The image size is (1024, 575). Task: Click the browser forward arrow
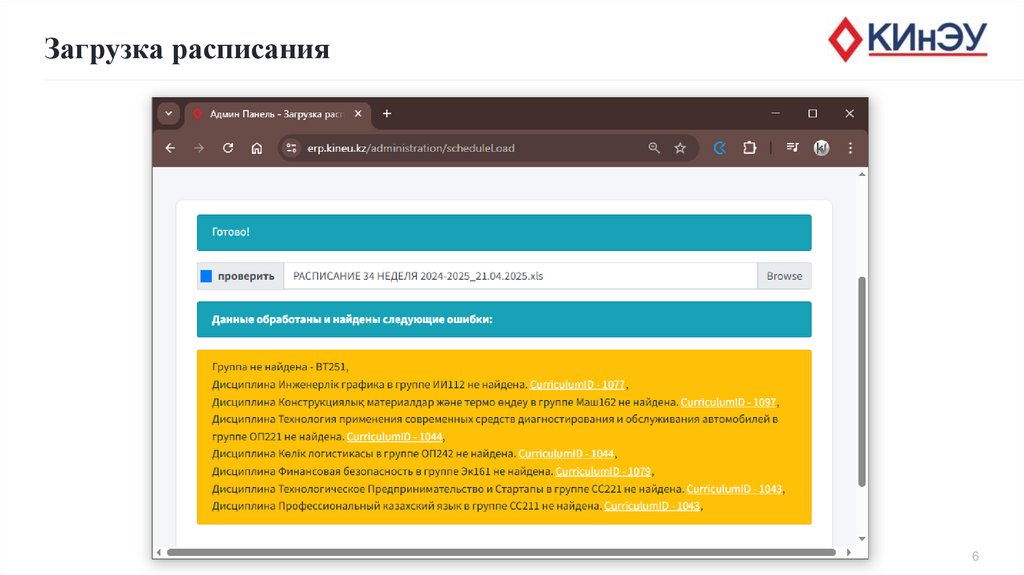pyautogui.click(x=199, y=148)
